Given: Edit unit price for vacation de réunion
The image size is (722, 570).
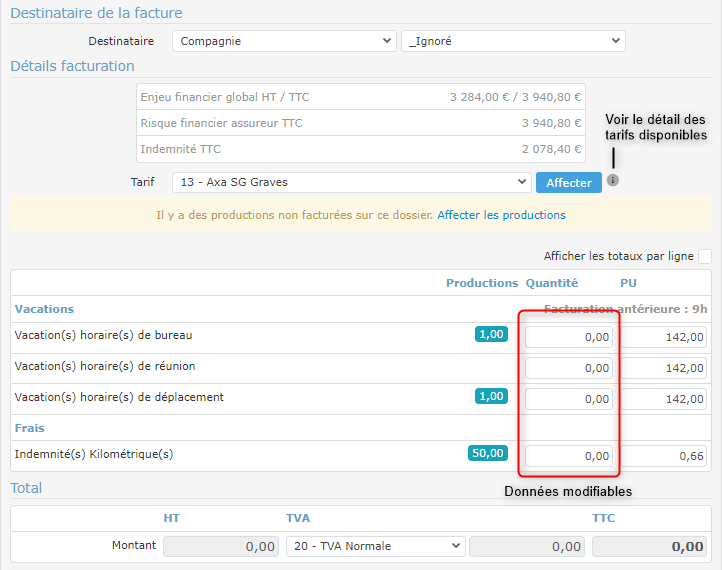Looking at the screenshot, I should coord(668,368).
